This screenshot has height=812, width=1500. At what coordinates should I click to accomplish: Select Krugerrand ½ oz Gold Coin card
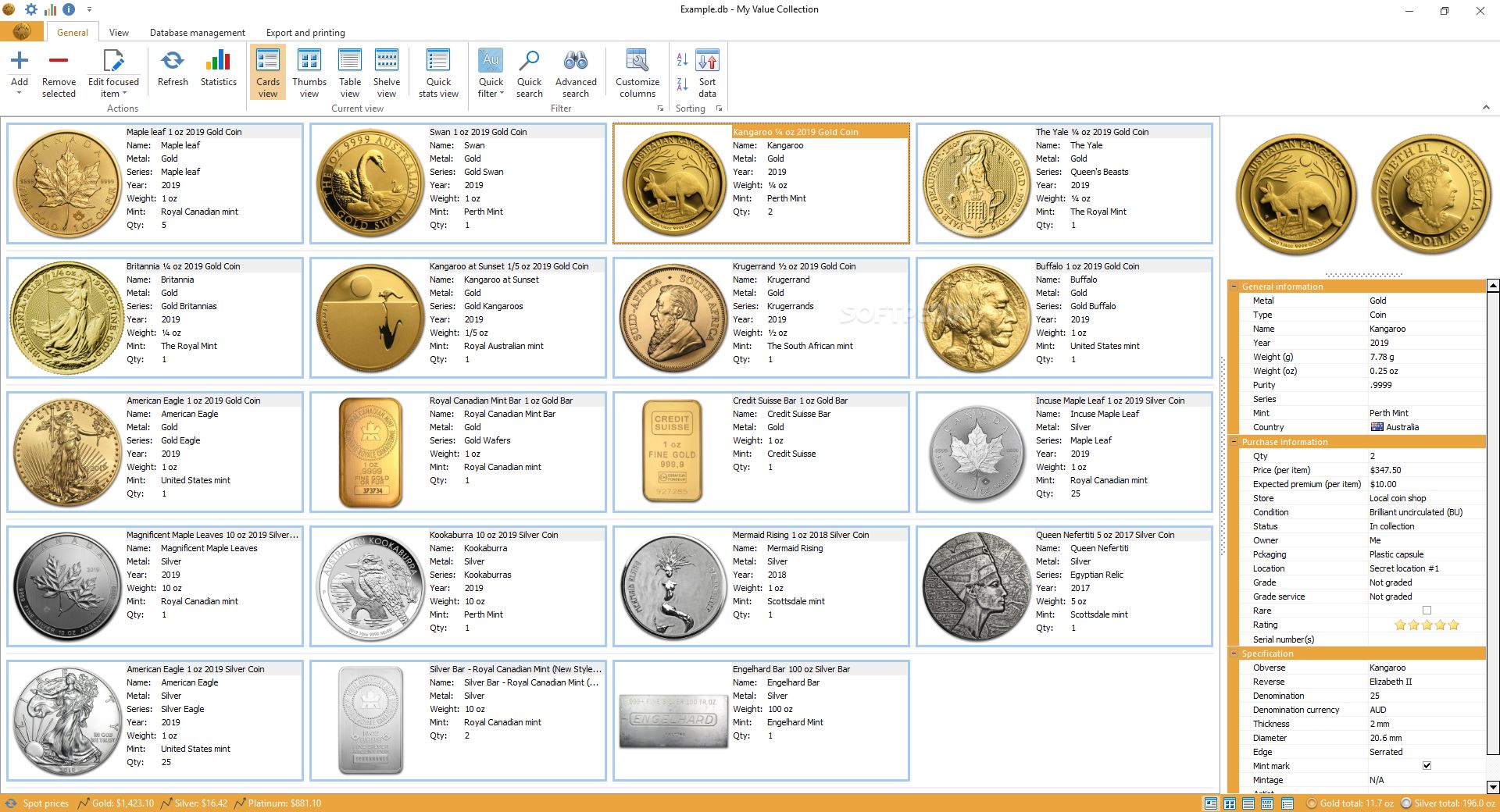click(761, 318)
